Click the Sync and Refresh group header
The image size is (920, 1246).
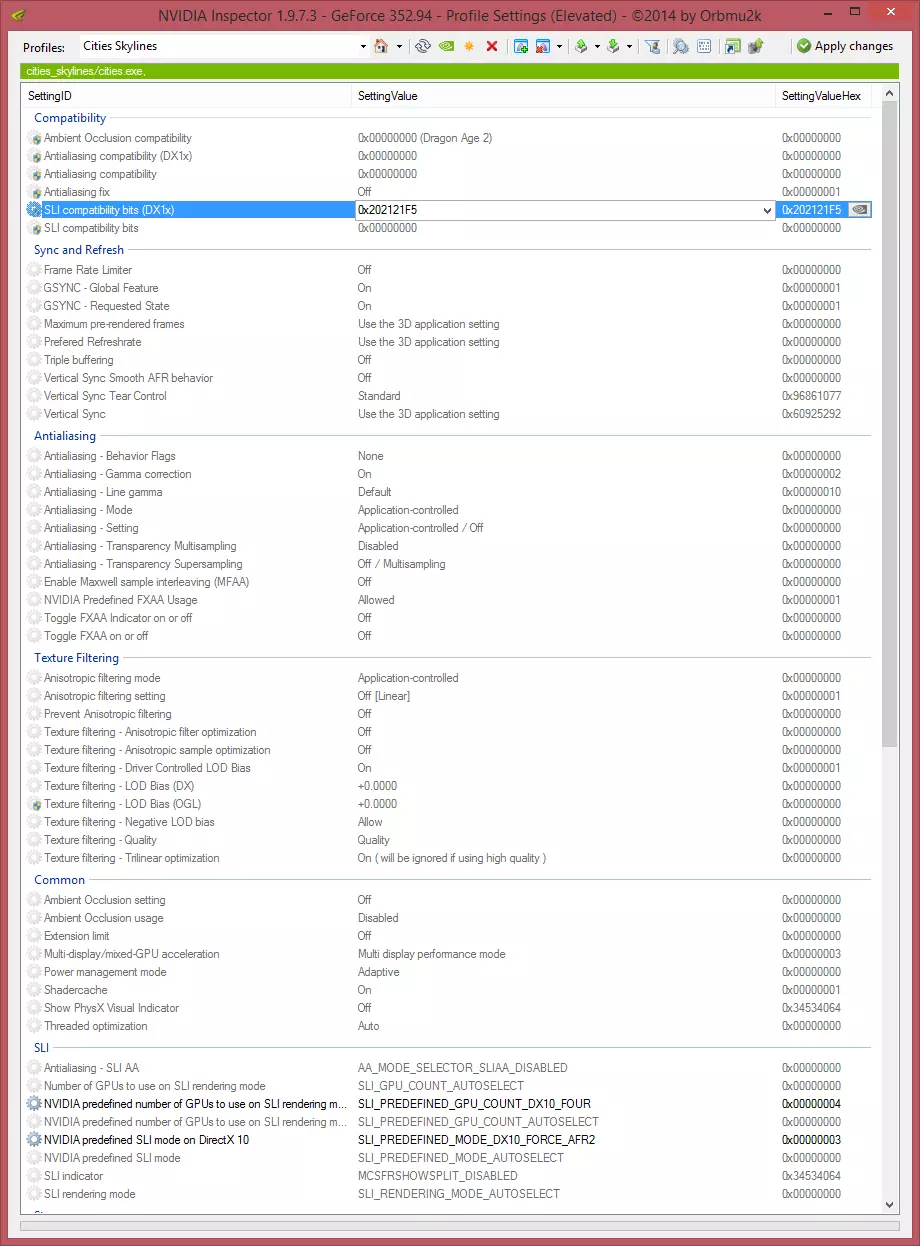pyautogui.click(x=79, y=250)
